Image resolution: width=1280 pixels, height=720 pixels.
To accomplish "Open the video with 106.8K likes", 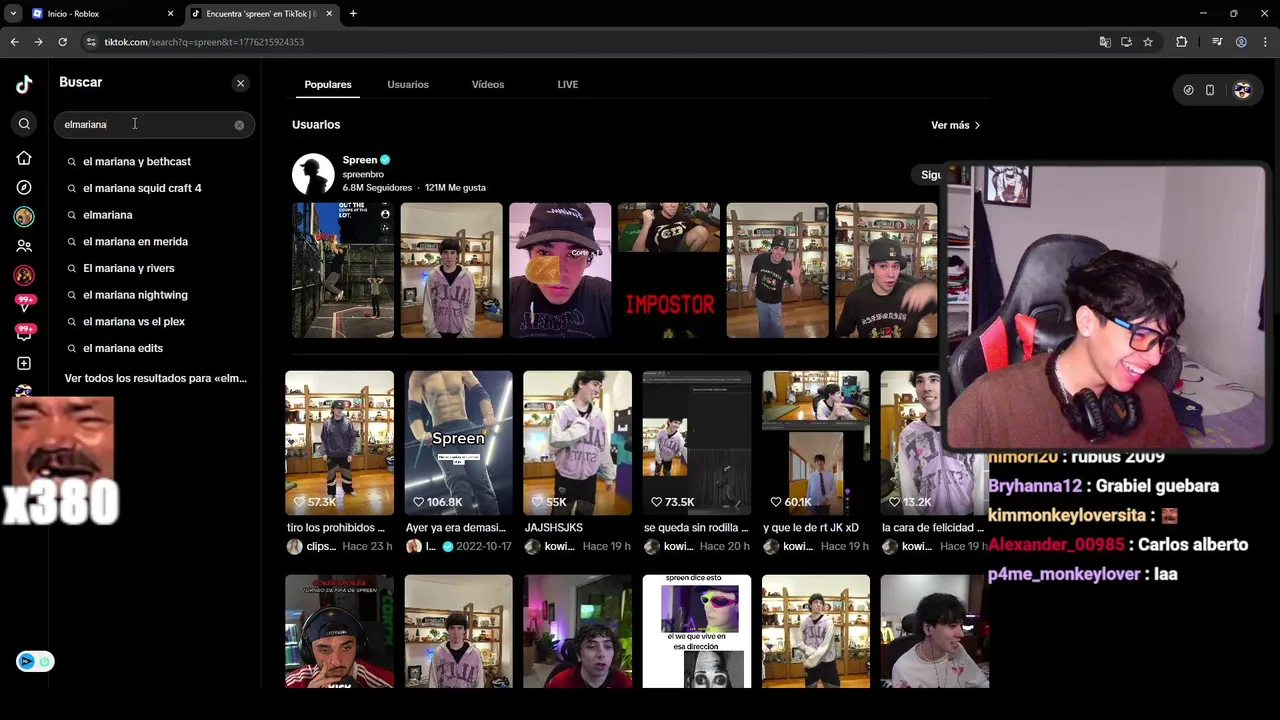I will (458, 443).
